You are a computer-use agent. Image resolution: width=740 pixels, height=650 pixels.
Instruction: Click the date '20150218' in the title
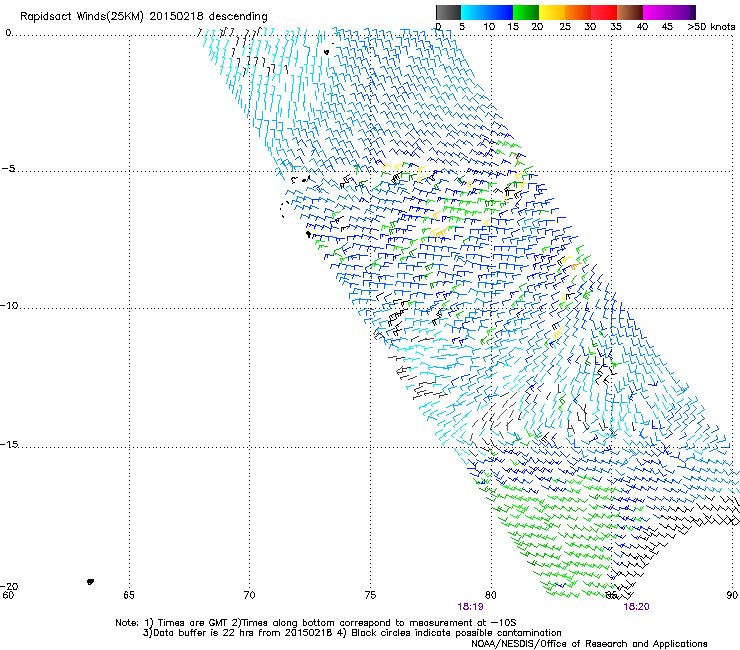[176, 16]
